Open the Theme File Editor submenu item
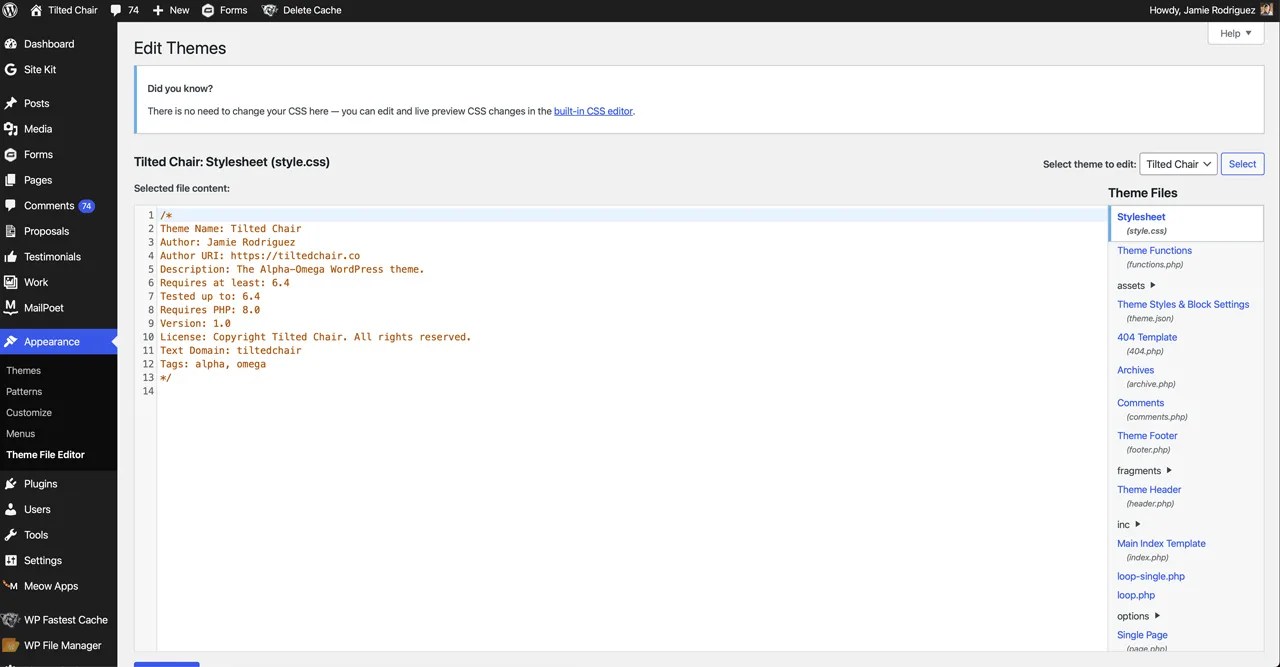Viewport: 1280px width, 667px height. pos(46,455)
